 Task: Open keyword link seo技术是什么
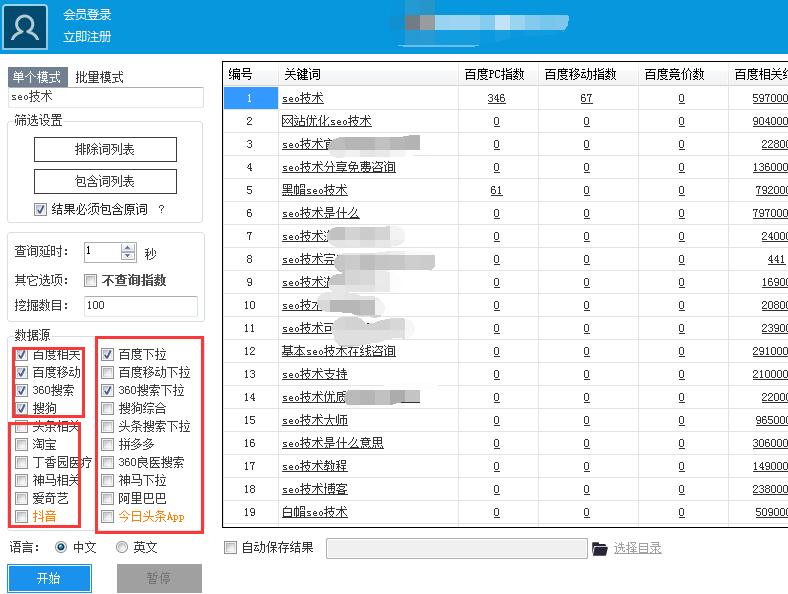[321, 214]
